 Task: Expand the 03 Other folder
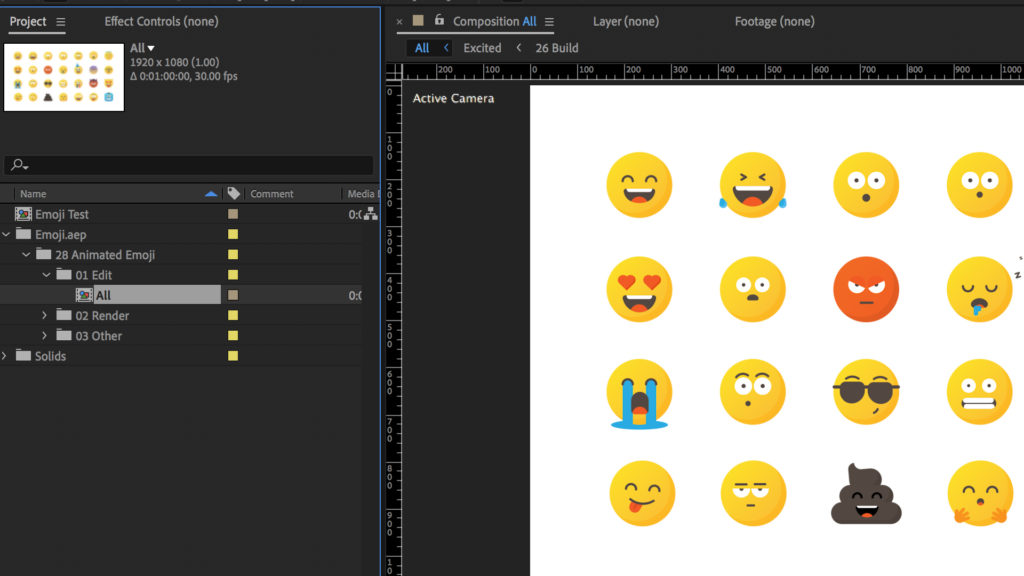tap(44, 336)
